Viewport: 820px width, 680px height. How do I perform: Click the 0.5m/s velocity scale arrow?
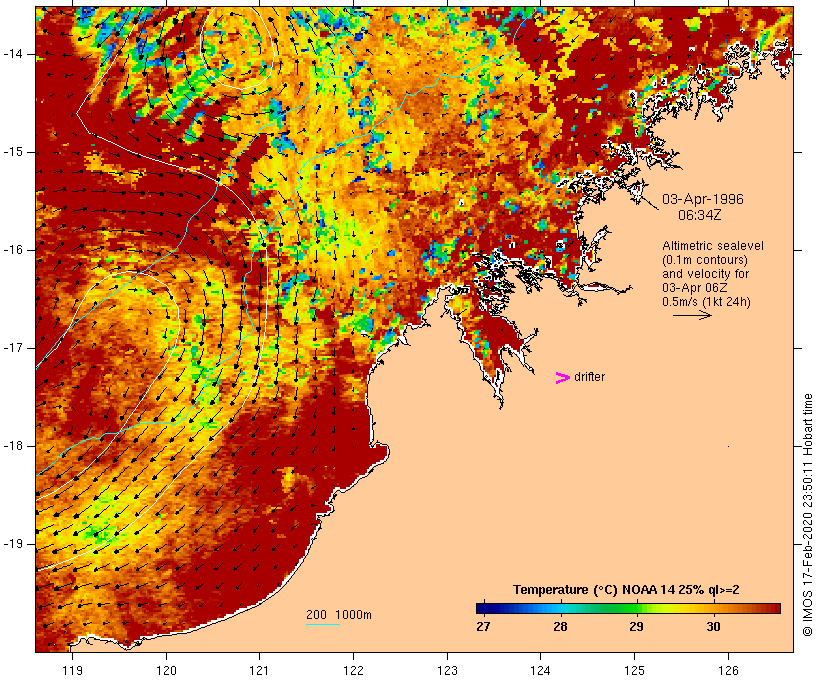pos(692,315)
